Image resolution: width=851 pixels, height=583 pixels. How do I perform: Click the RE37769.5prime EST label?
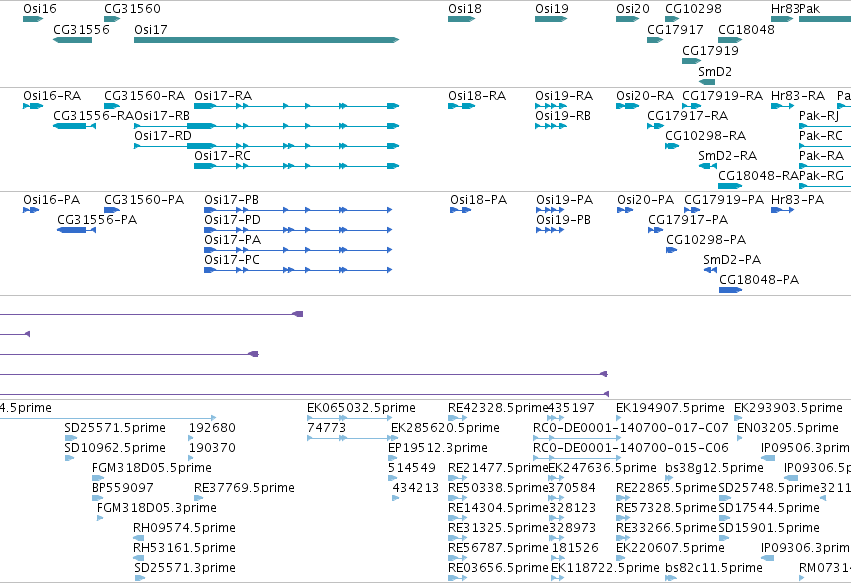pos(244,488)
